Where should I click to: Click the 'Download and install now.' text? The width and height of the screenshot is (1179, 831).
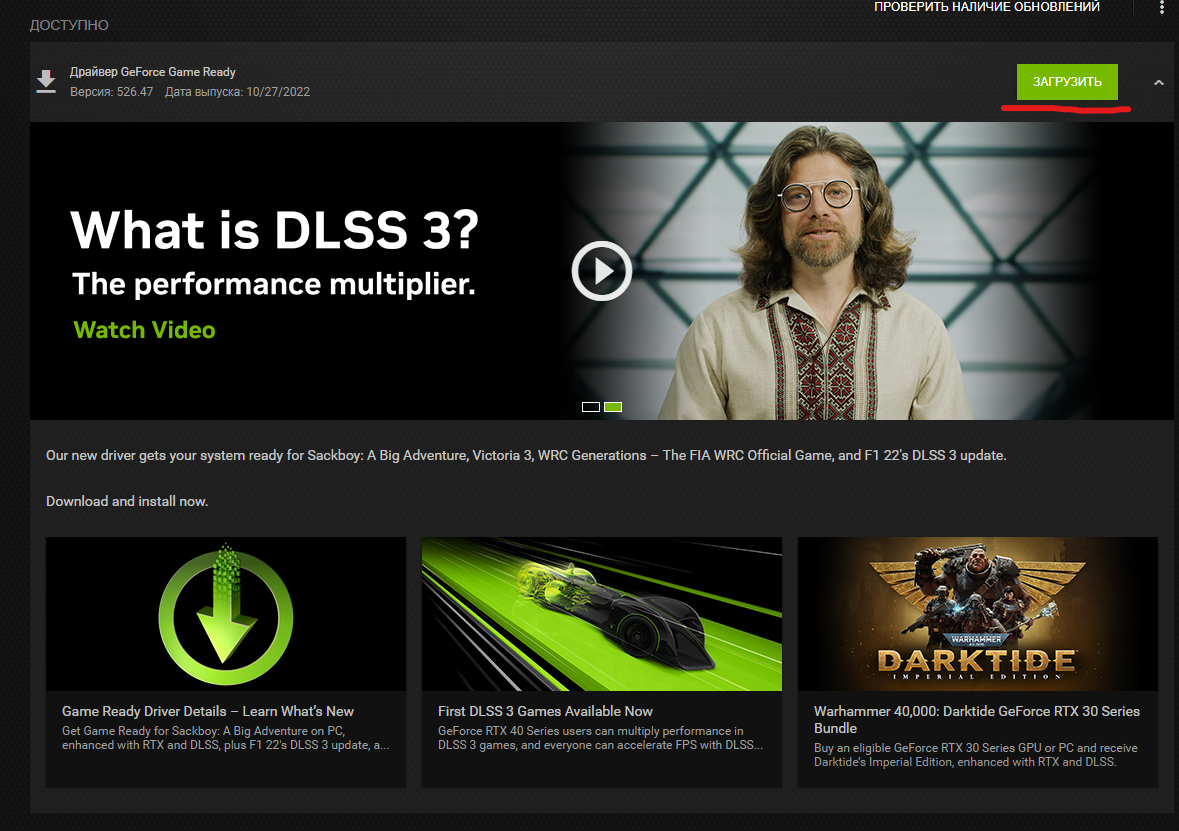[x=127, y=502]
